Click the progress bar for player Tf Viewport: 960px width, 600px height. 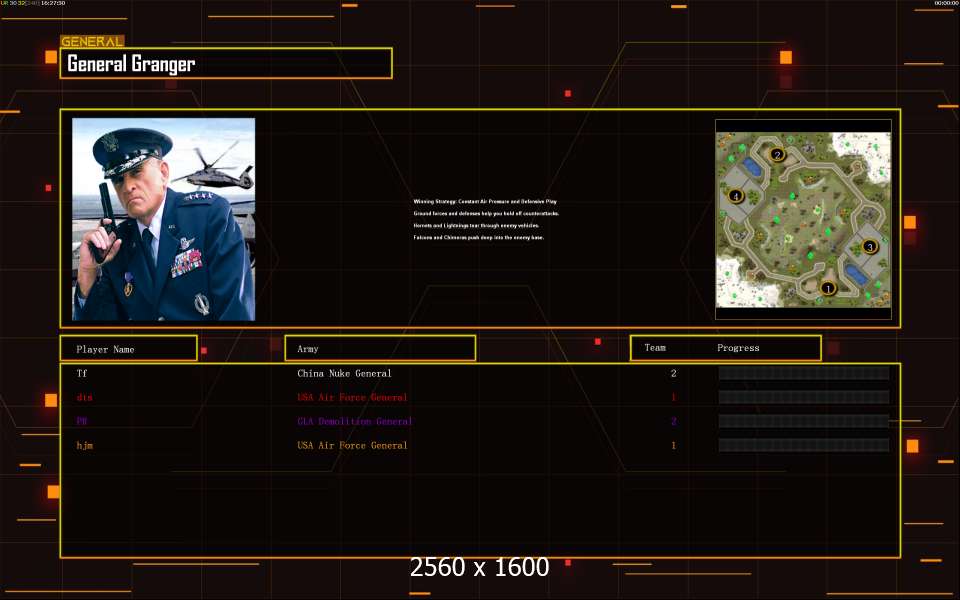pos(803,373)
